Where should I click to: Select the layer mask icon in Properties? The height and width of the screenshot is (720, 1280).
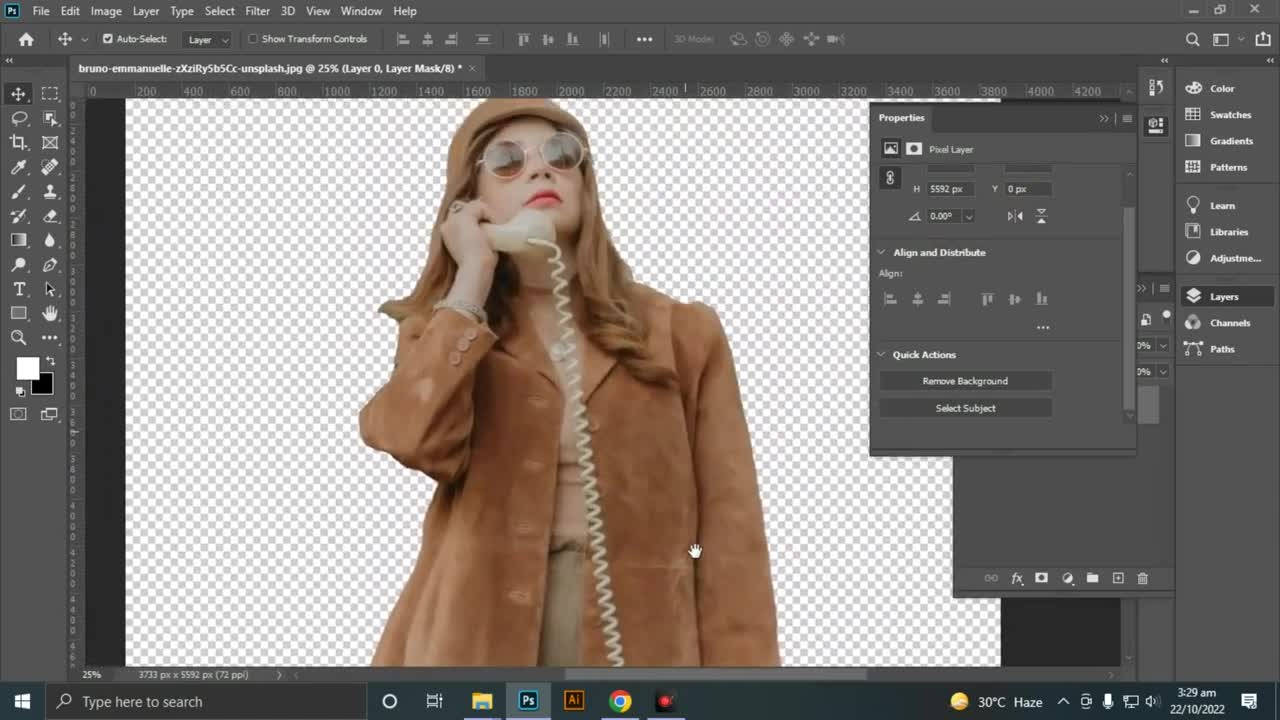(x=914, y=149)
